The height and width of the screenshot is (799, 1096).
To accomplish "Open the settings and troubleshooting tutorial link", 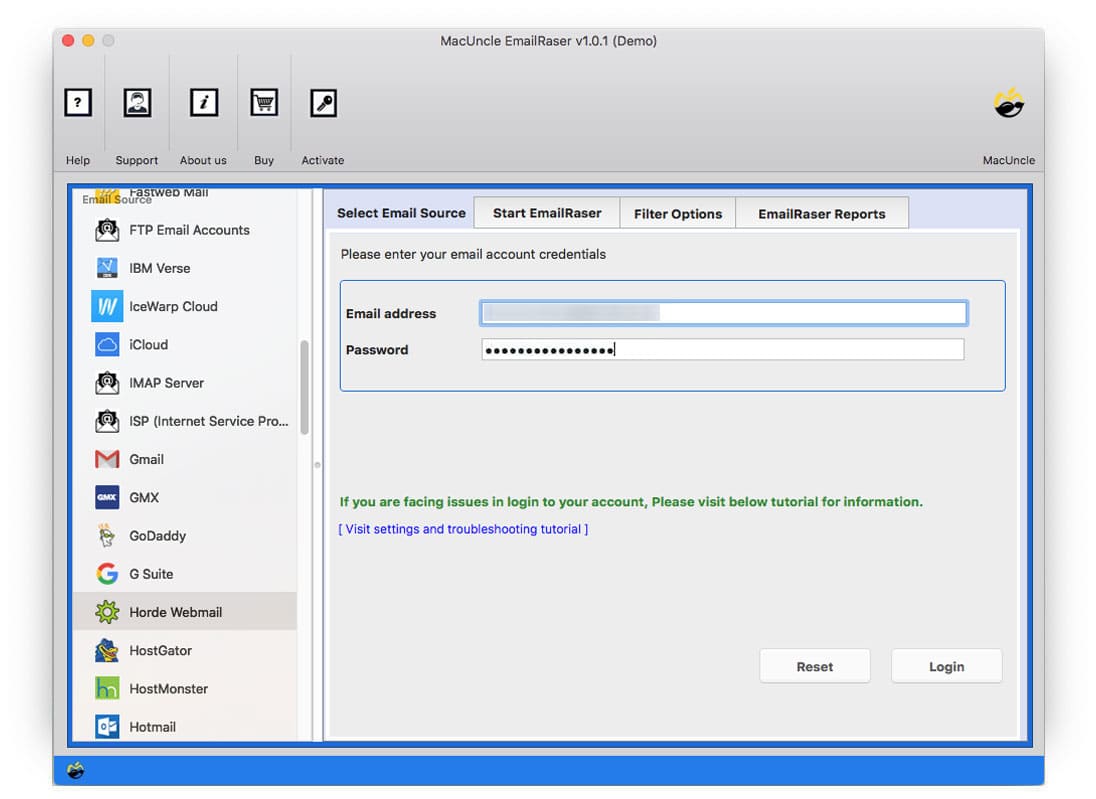I will 463,529.
